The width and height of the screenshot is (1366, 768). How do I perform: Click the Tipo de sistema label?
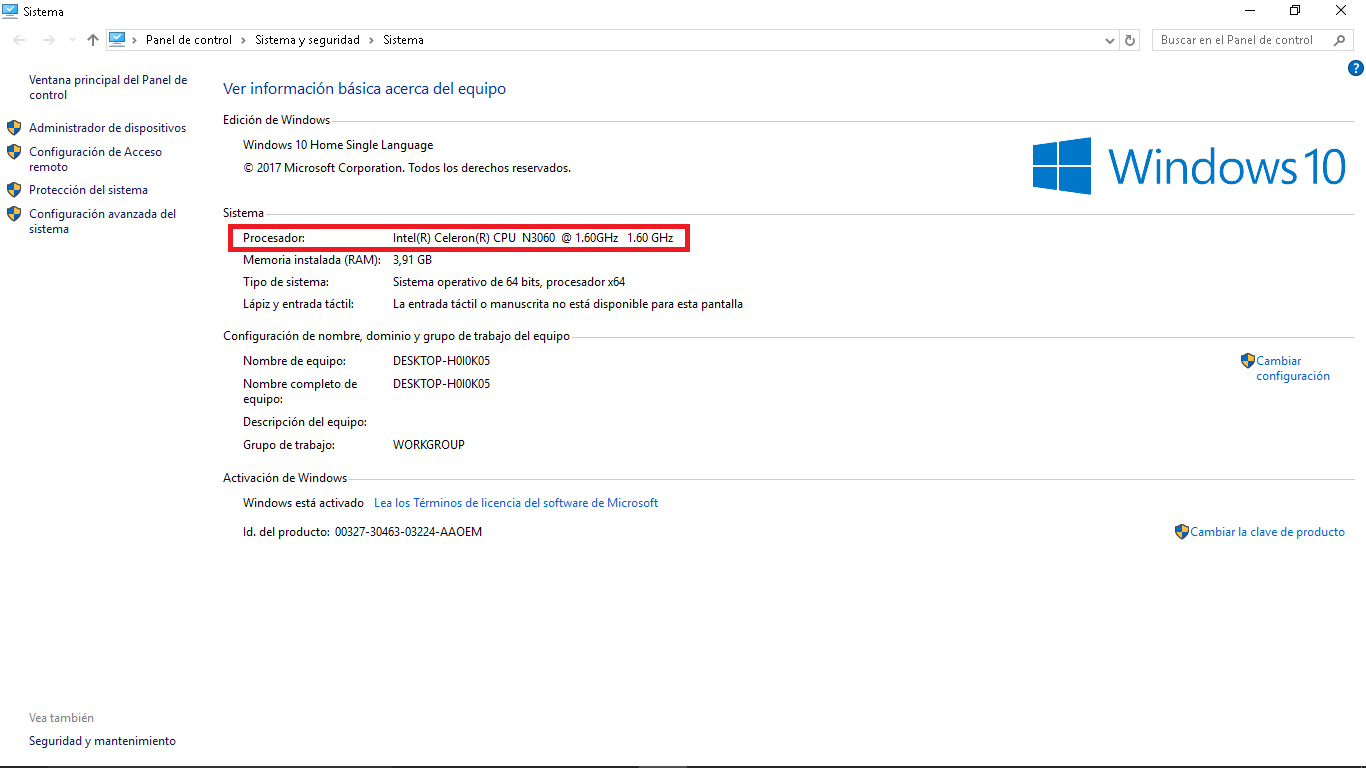286,282
